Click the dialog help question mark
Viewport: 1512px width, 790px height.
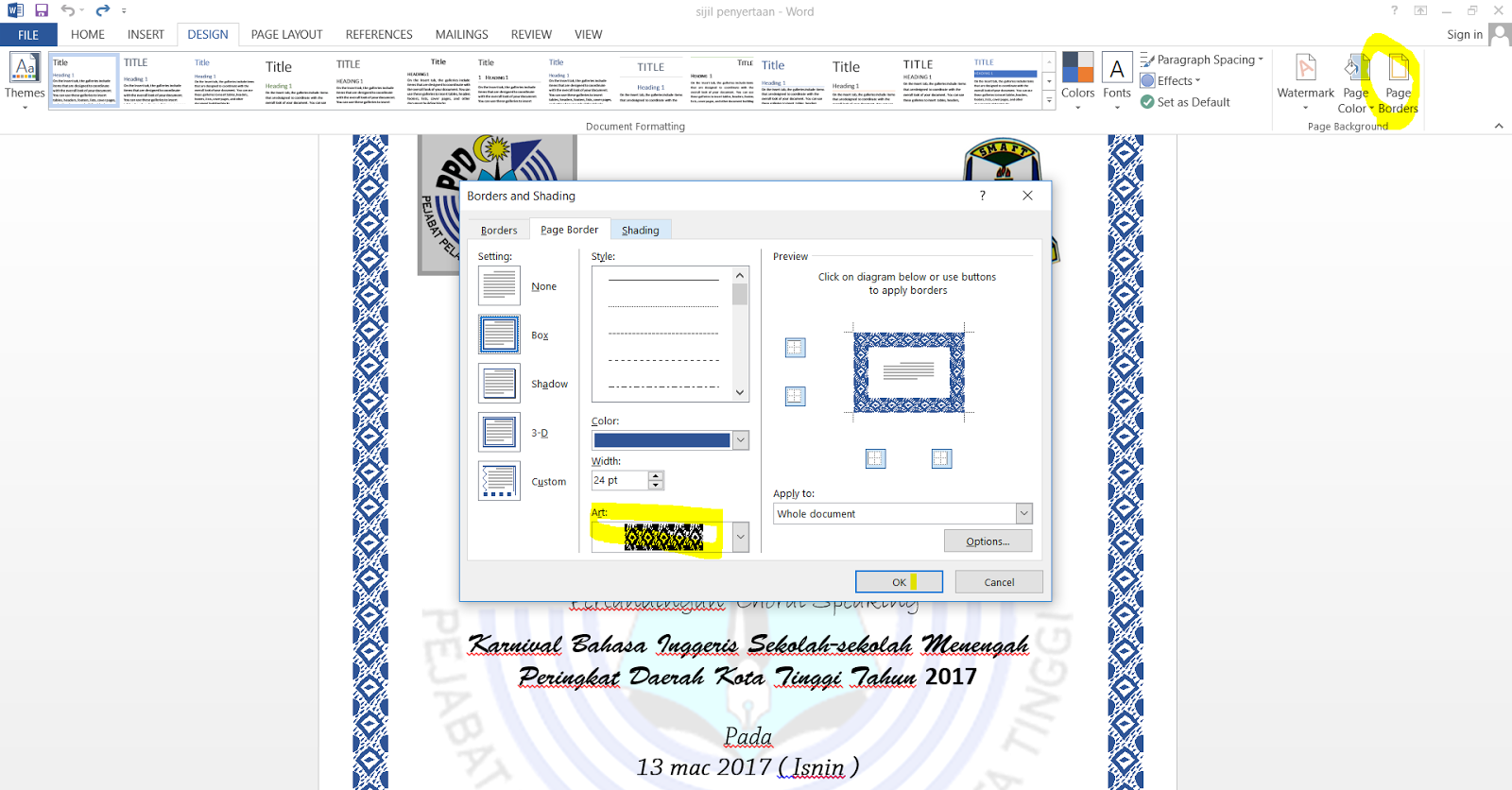click(983, 196)
